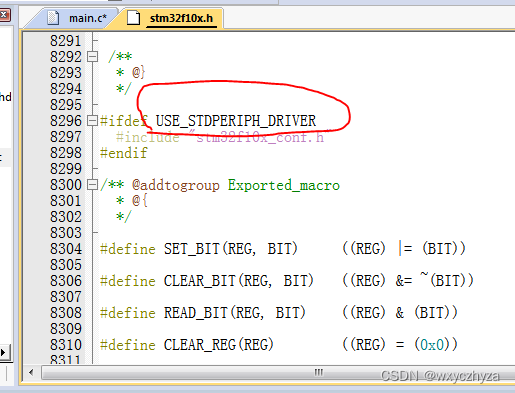Switch to the main.c* tab

pyautogui.click(x=87, y=18)
